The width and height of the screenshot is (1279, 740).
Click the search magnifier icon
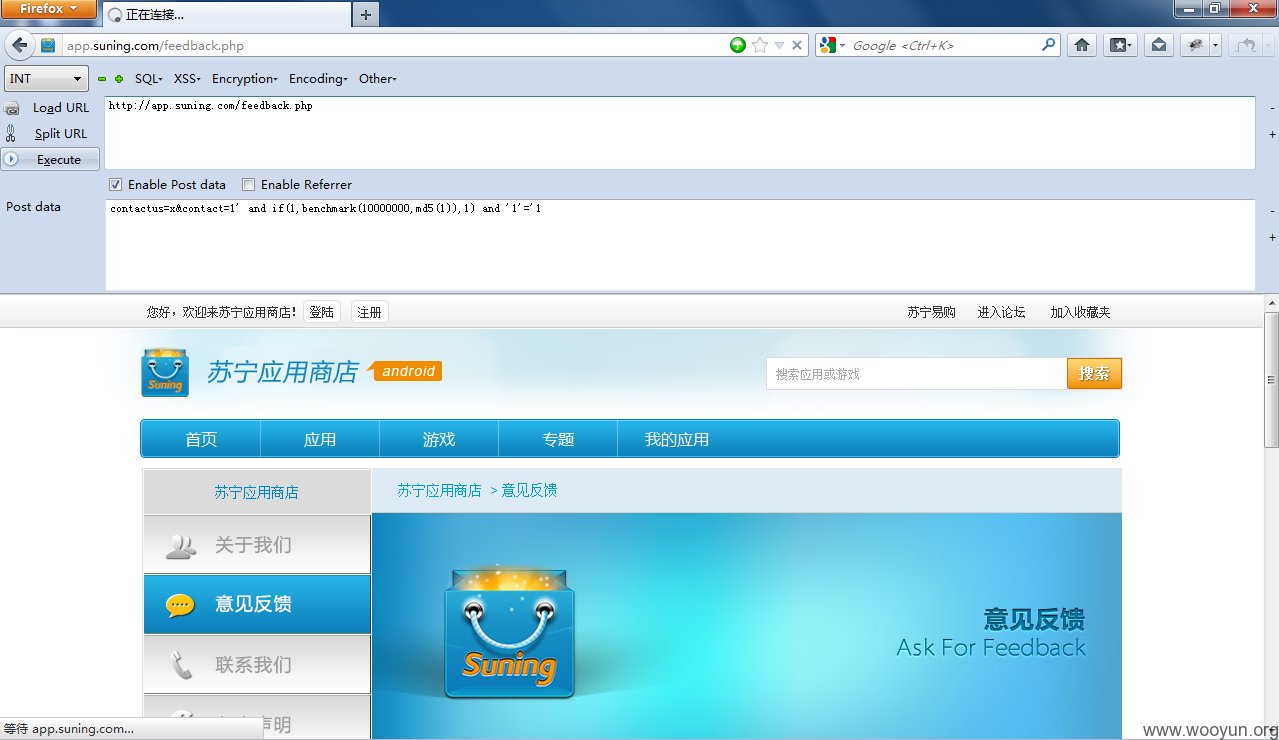(1048, 45)
